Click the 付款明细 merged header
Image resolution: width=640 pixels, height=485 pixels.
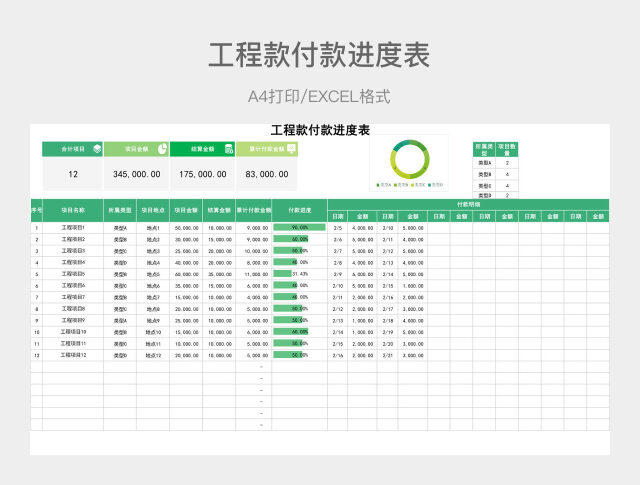point(469,205)
